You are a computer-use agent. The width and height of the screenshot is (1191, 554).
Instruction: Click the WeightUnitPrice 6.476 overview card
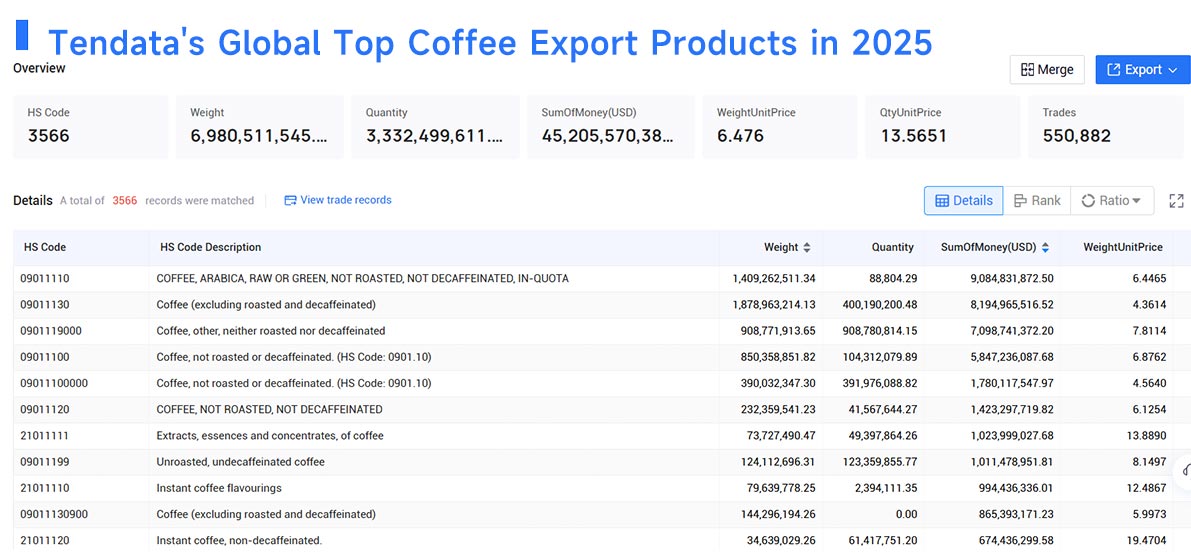coord(779,127)
